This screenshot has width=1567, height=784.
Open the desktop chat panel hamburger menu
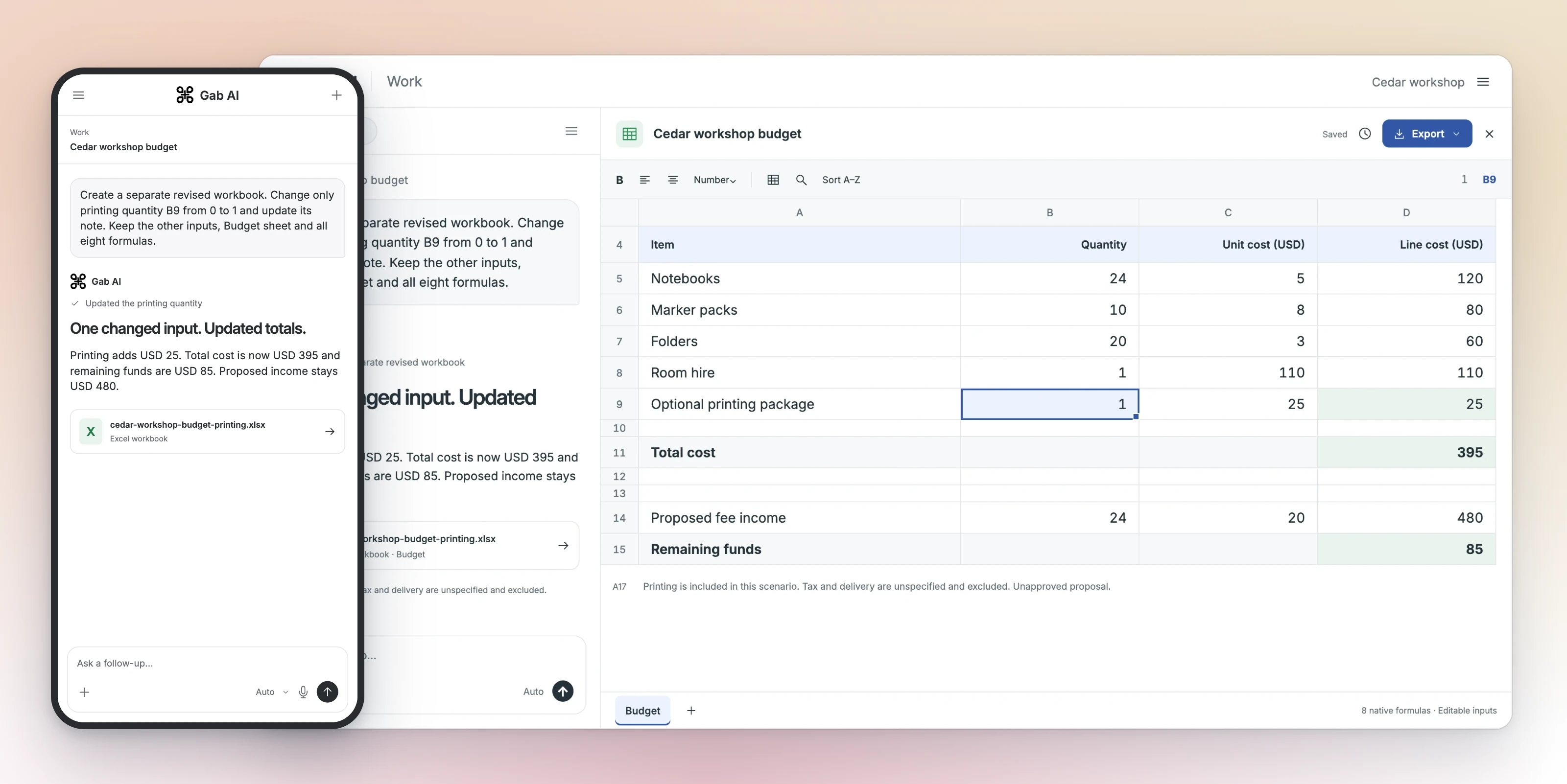point(571,131)
